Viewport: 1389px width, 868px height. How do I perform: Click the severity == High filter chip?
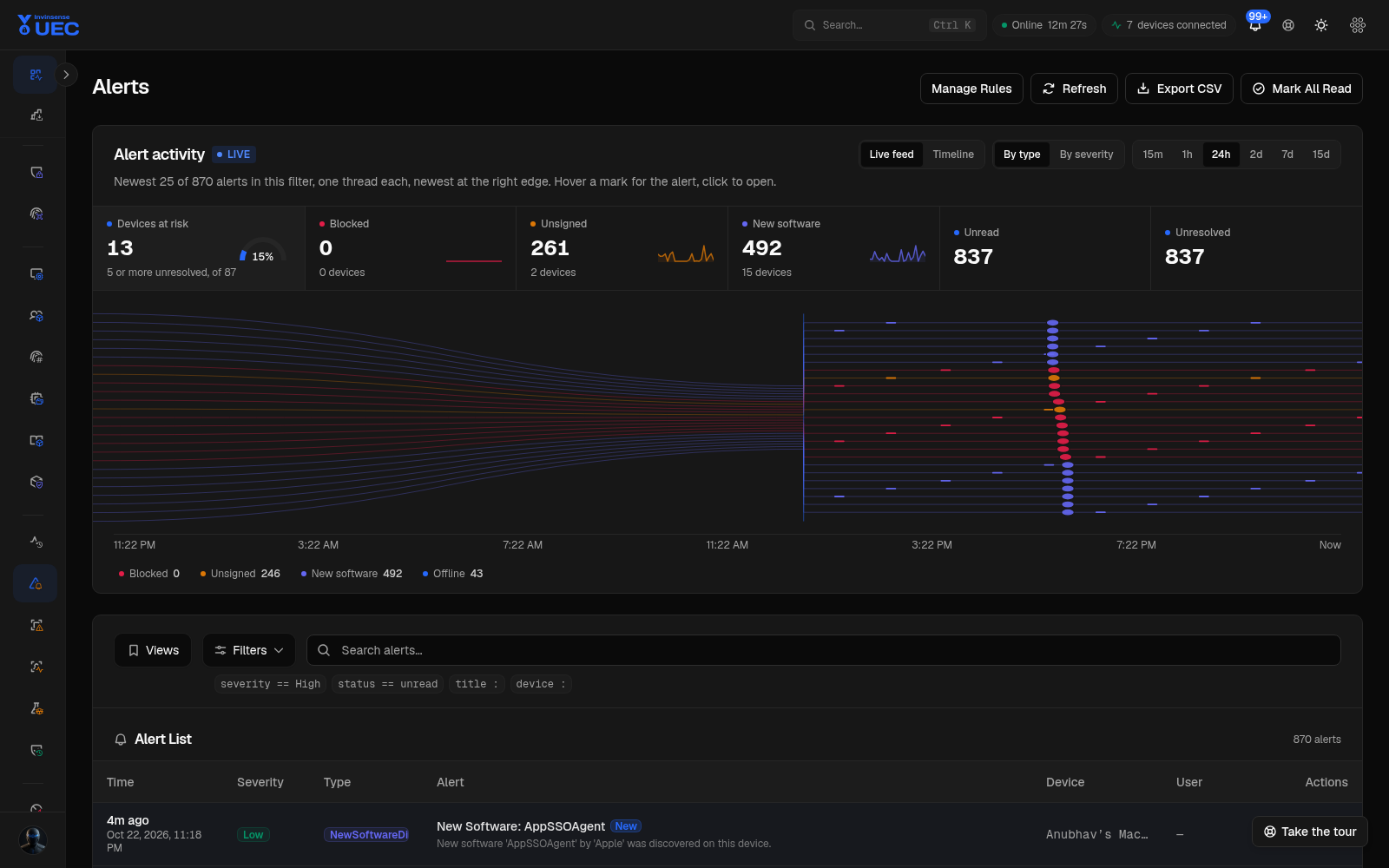pos(270,684)
